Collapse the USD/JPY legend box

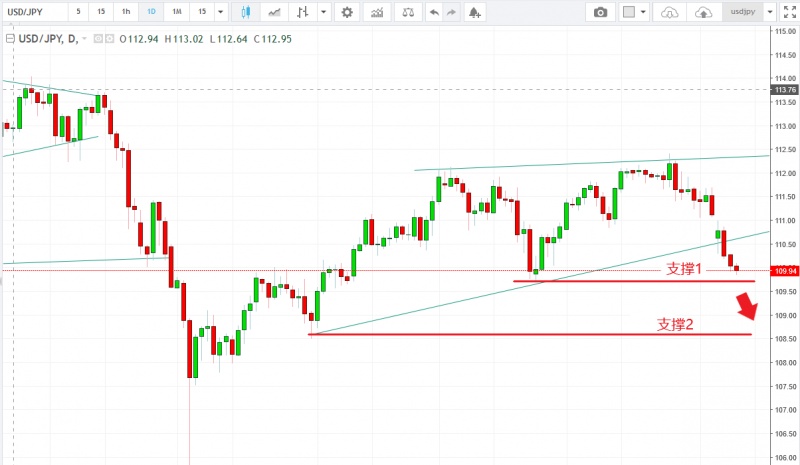[10, 39]
